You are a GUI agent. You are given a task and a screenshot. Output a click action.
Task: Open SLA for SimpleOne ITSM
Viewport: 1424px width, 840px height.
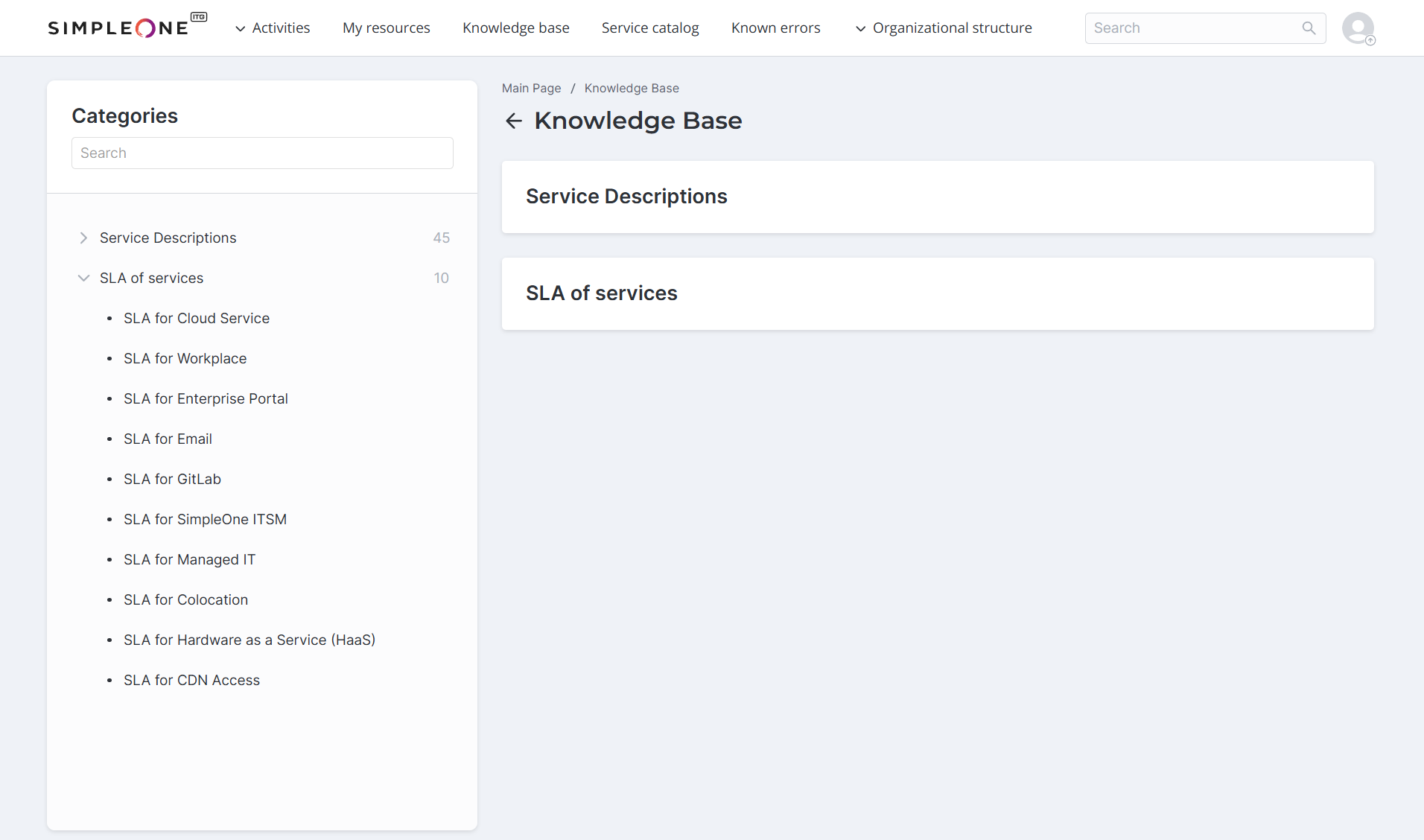[x=206, y=519]
